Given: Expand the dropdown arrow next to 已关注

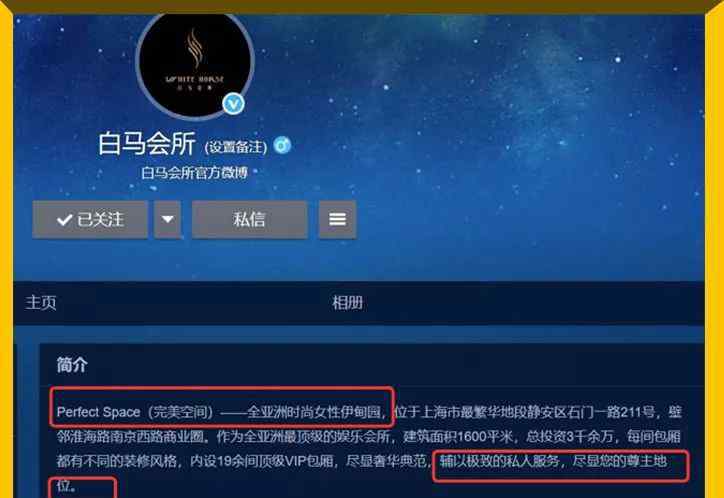Looking at the screenshot, I should pos(168,219).
